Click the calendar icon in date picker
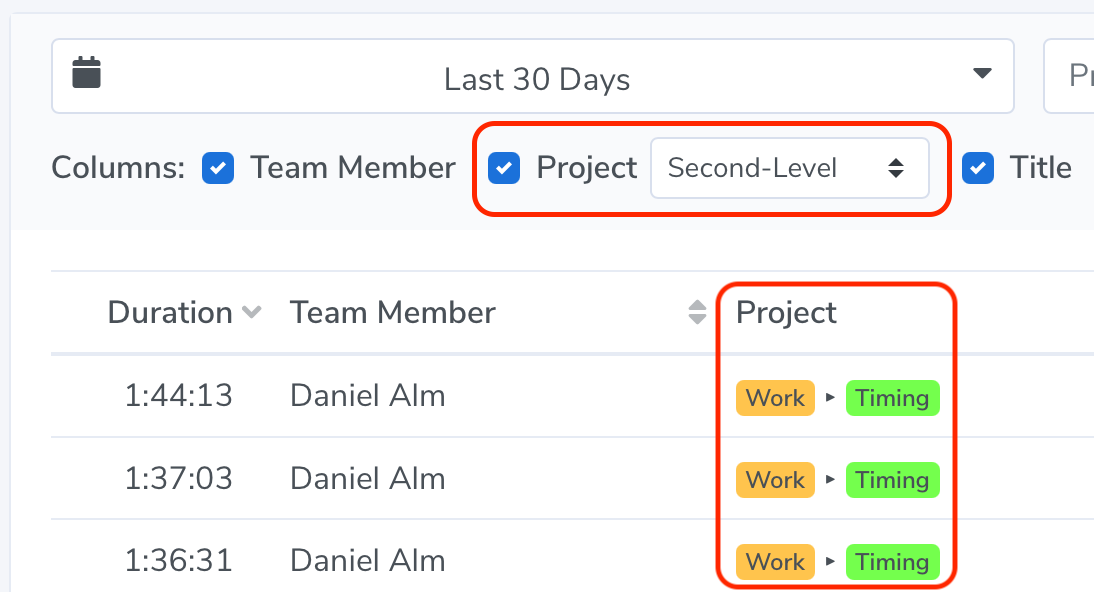The image size is (1094, 592). tap(87, 73)
